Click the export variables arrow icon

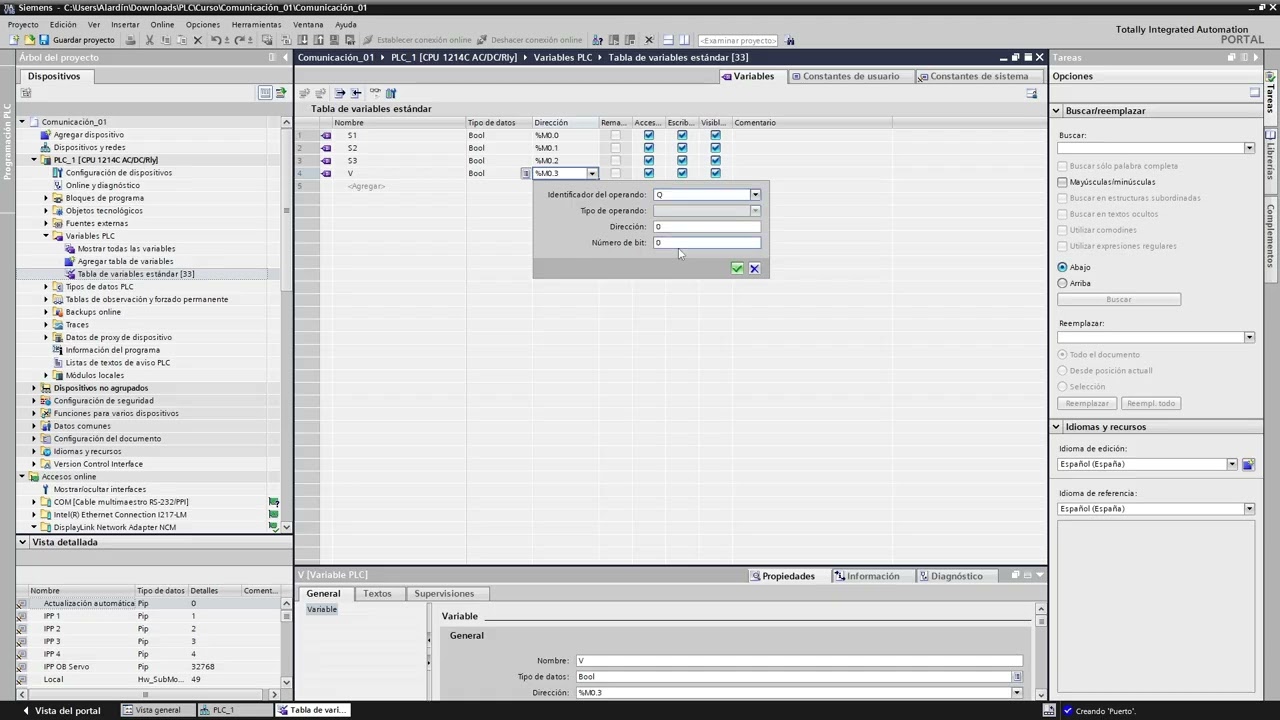coord(339,93)
